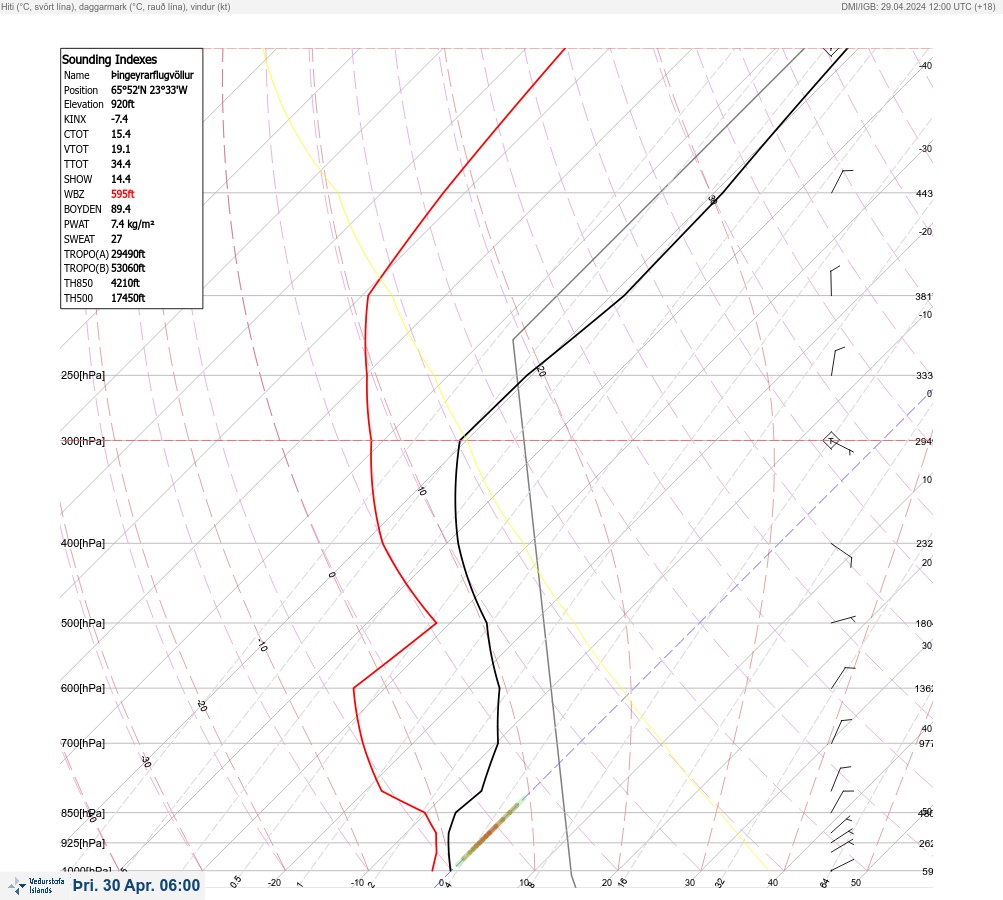This screenshot has height=900, width=1003.
Task: Click the 250[hPa] pressure label
Action: [83, 375]
